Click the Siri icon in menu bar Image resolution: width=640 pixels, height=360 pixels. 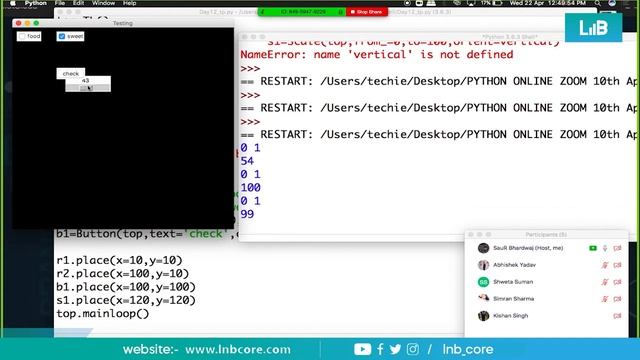(612, 3)
